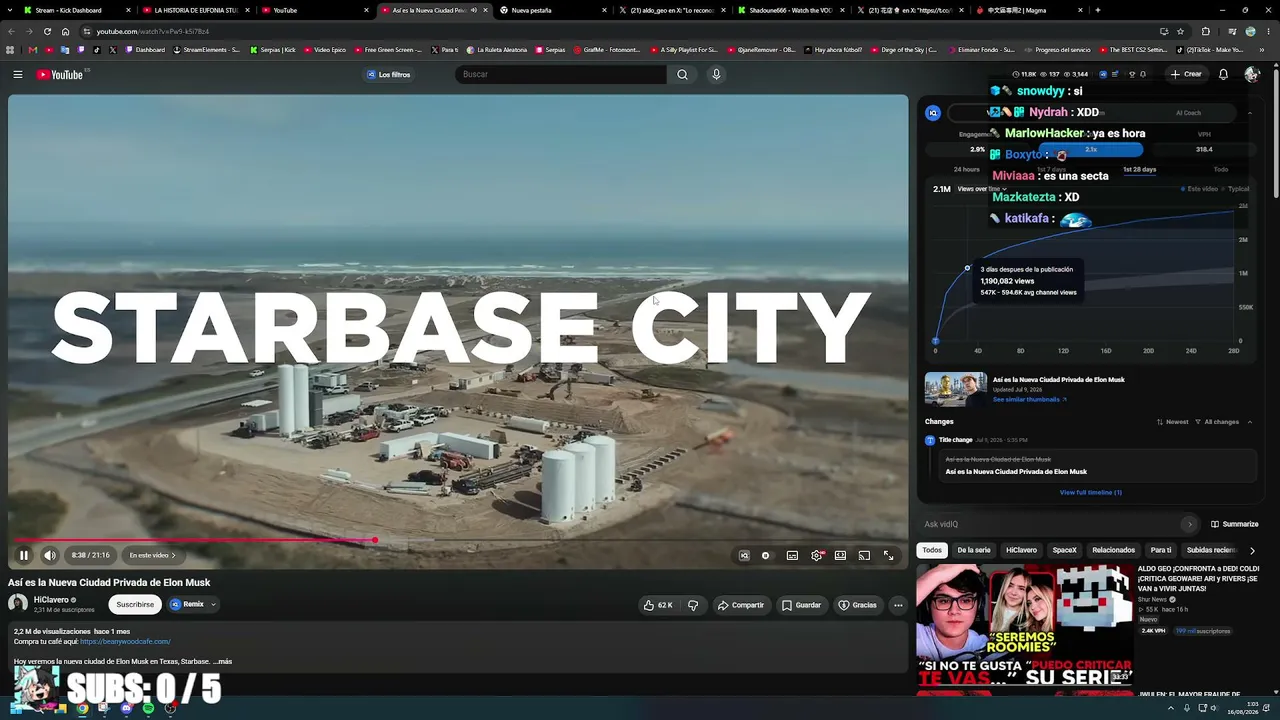Open the 'La Ruleta Aleatoria' bookmark
The height and width of the screenshot is (720, 1280).
tap(498, 50)
